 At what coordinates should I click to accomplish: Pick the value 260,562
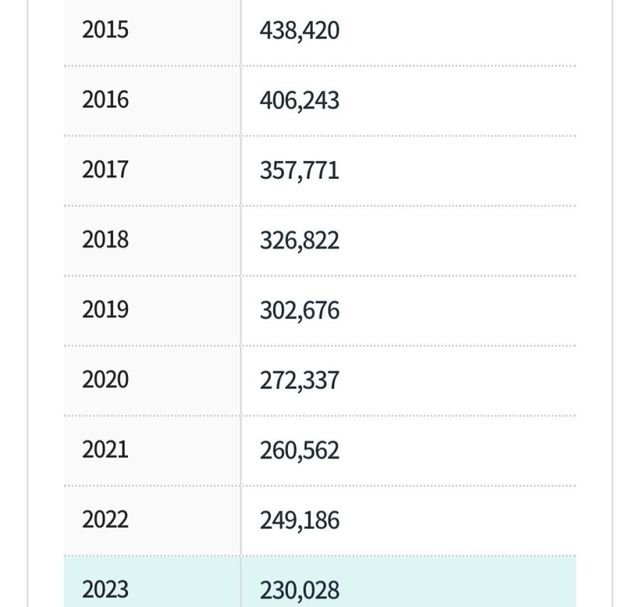[299, 451]
